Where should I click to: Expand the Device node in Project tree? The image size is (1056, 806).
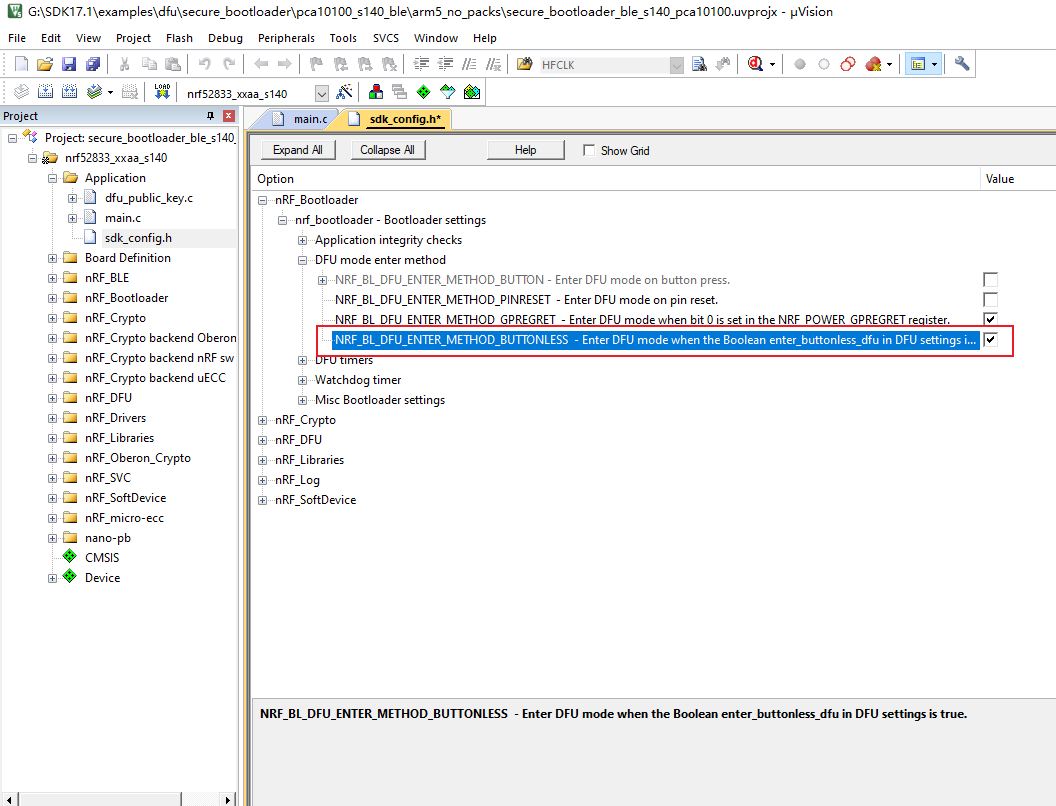[53, 578]
